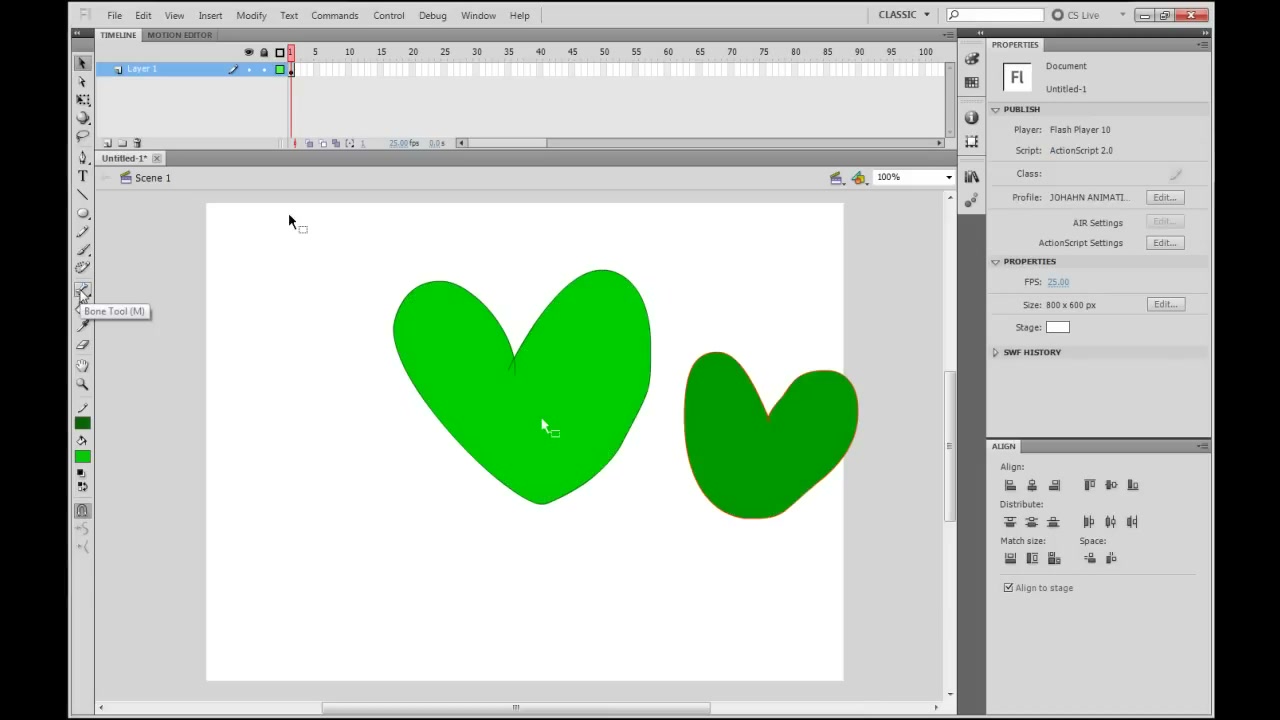Select the Zoom magnifier tool
The image size is (1280, 720).
point(83,384)
